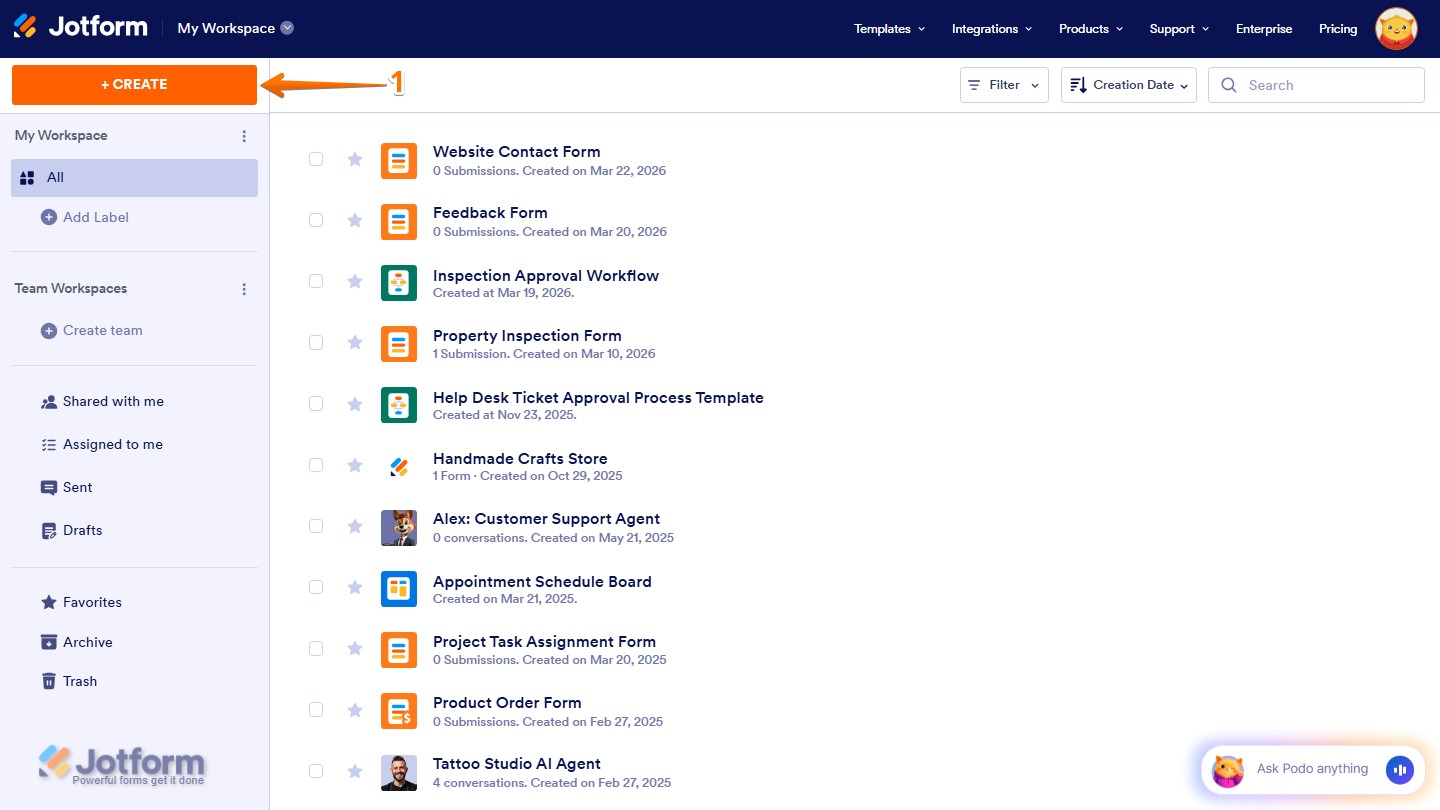Check the checkbox next to Handmade Crafts Store
The height and width of the screenshot is (810, 1440).
[x=316, y=465]
